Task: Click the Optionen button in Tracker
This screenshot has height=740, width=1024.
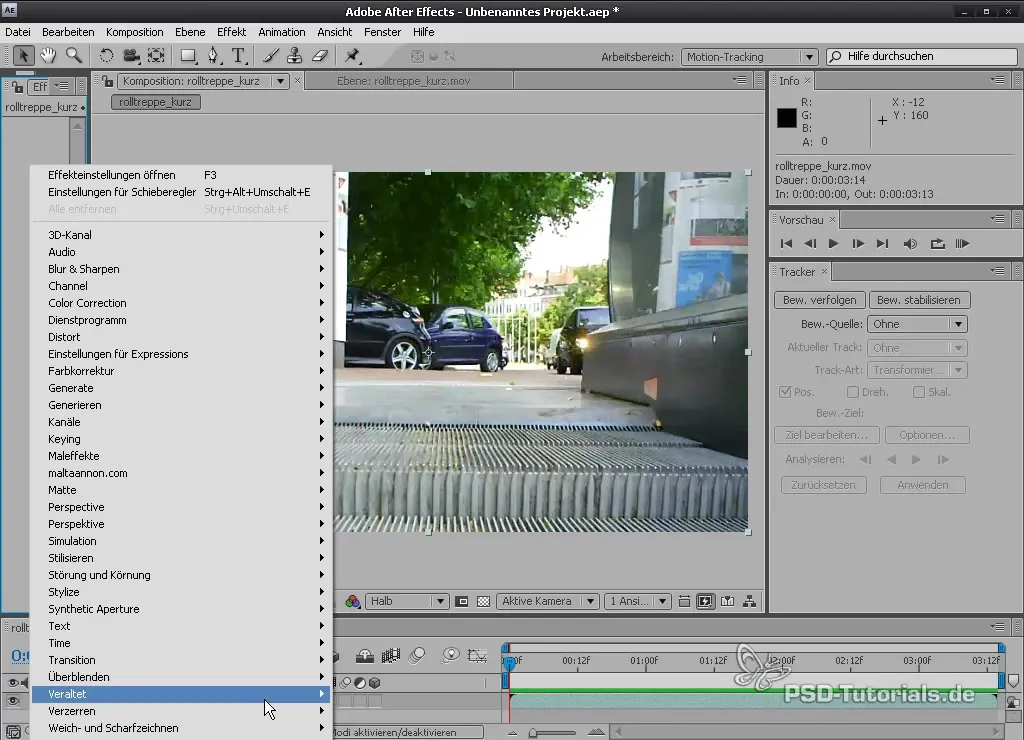Action: (927, 435)
